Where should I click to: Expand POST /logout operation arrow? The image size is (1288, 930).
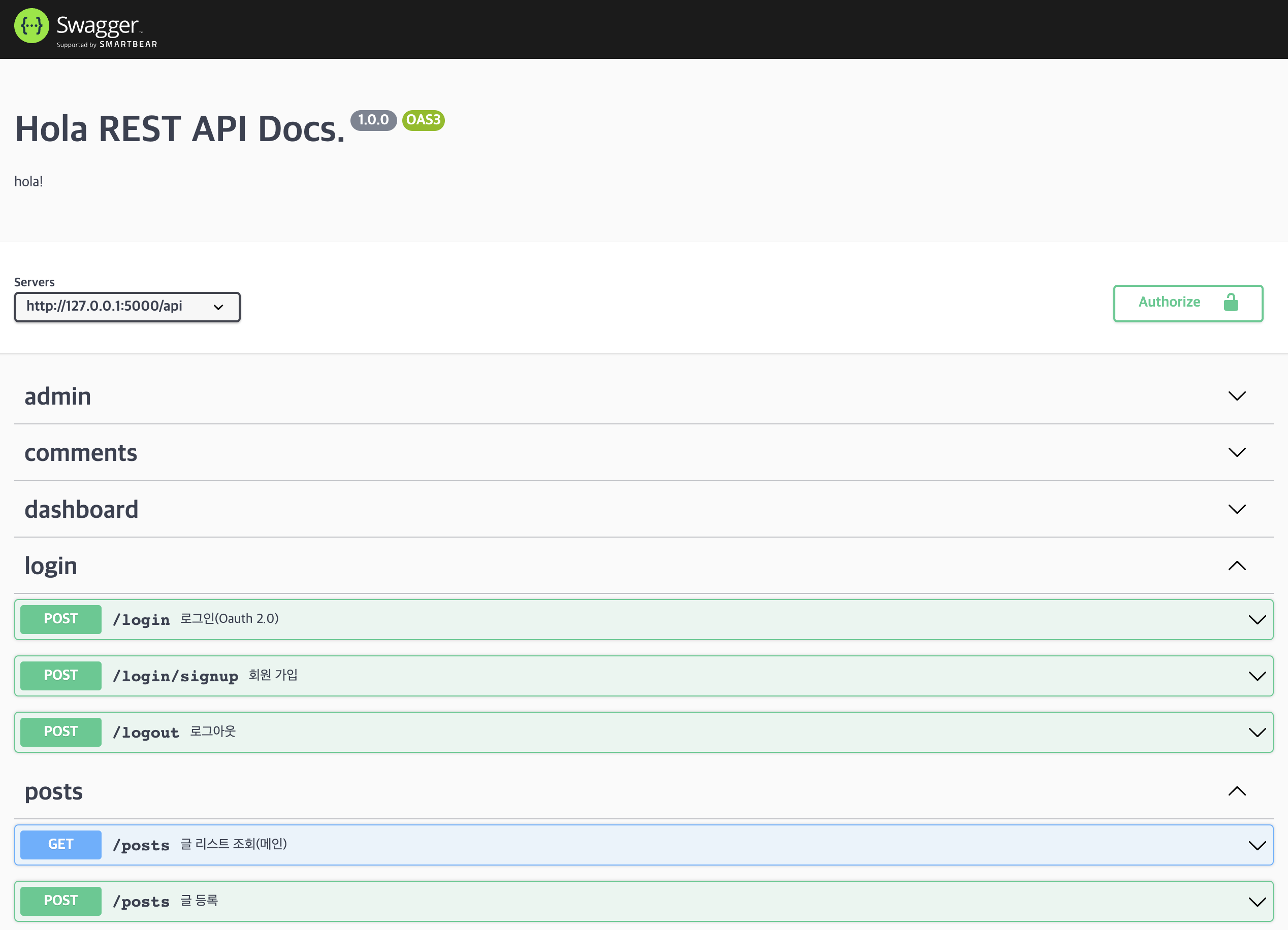(1257, 733)
